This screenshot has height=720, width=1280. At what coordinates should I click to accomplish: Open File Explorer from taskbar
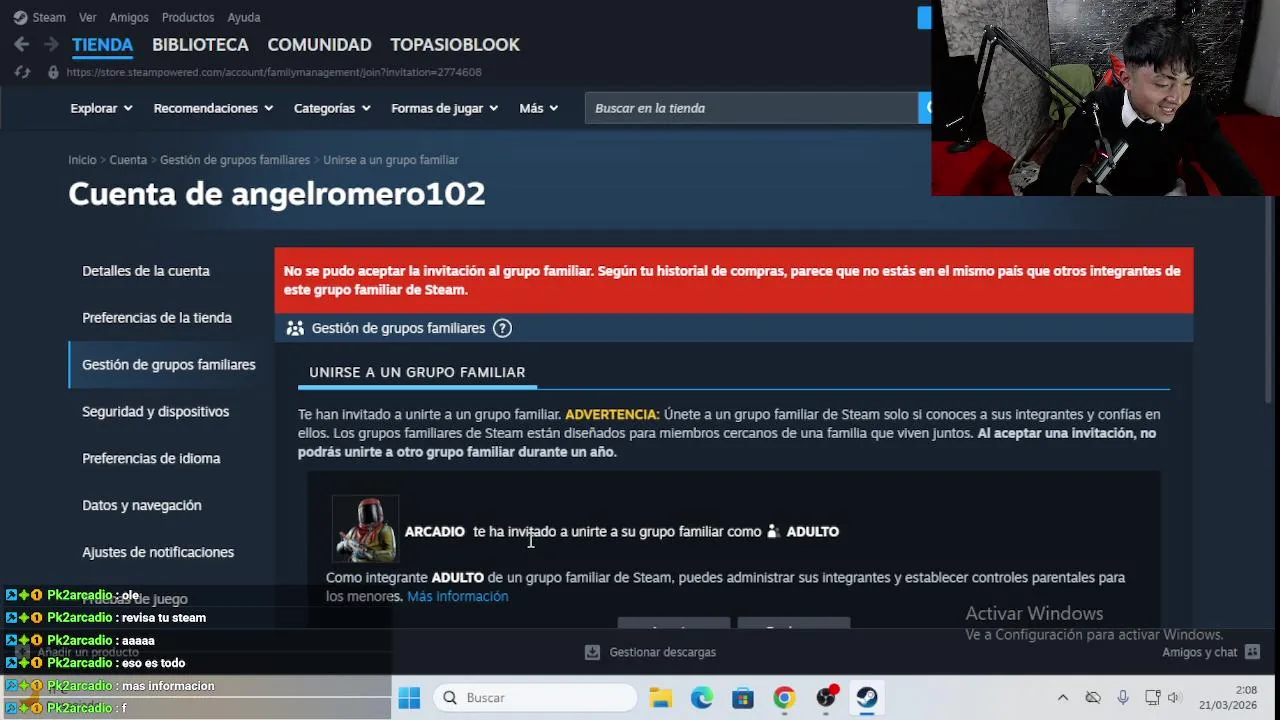tap(660, 697)
